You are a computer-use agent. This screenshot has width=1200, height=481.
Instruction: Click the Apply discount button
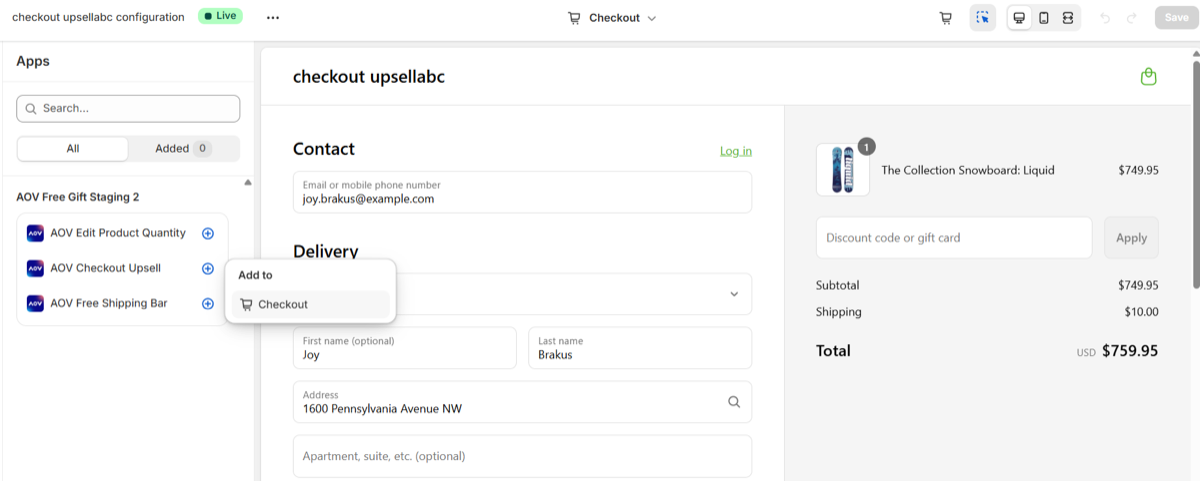coord(1131,238)
